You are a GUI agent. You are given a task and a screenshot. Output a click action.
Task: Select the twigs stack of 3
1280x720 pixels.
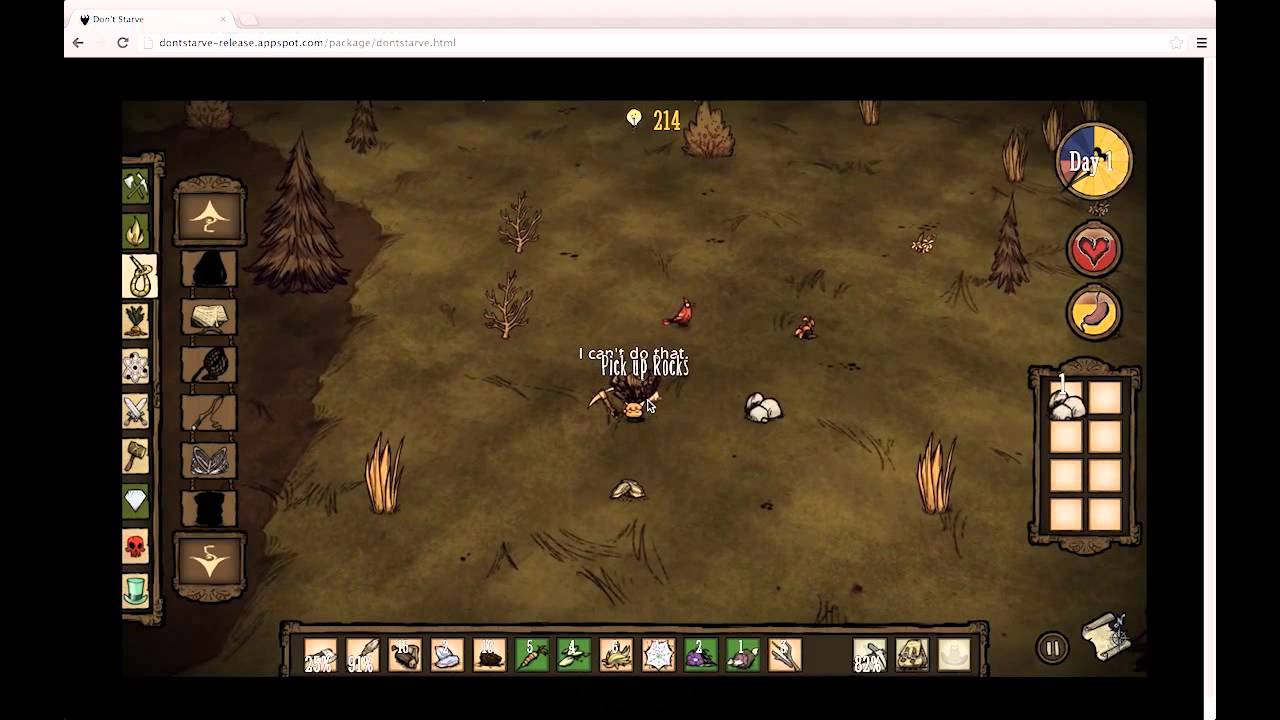785,655
